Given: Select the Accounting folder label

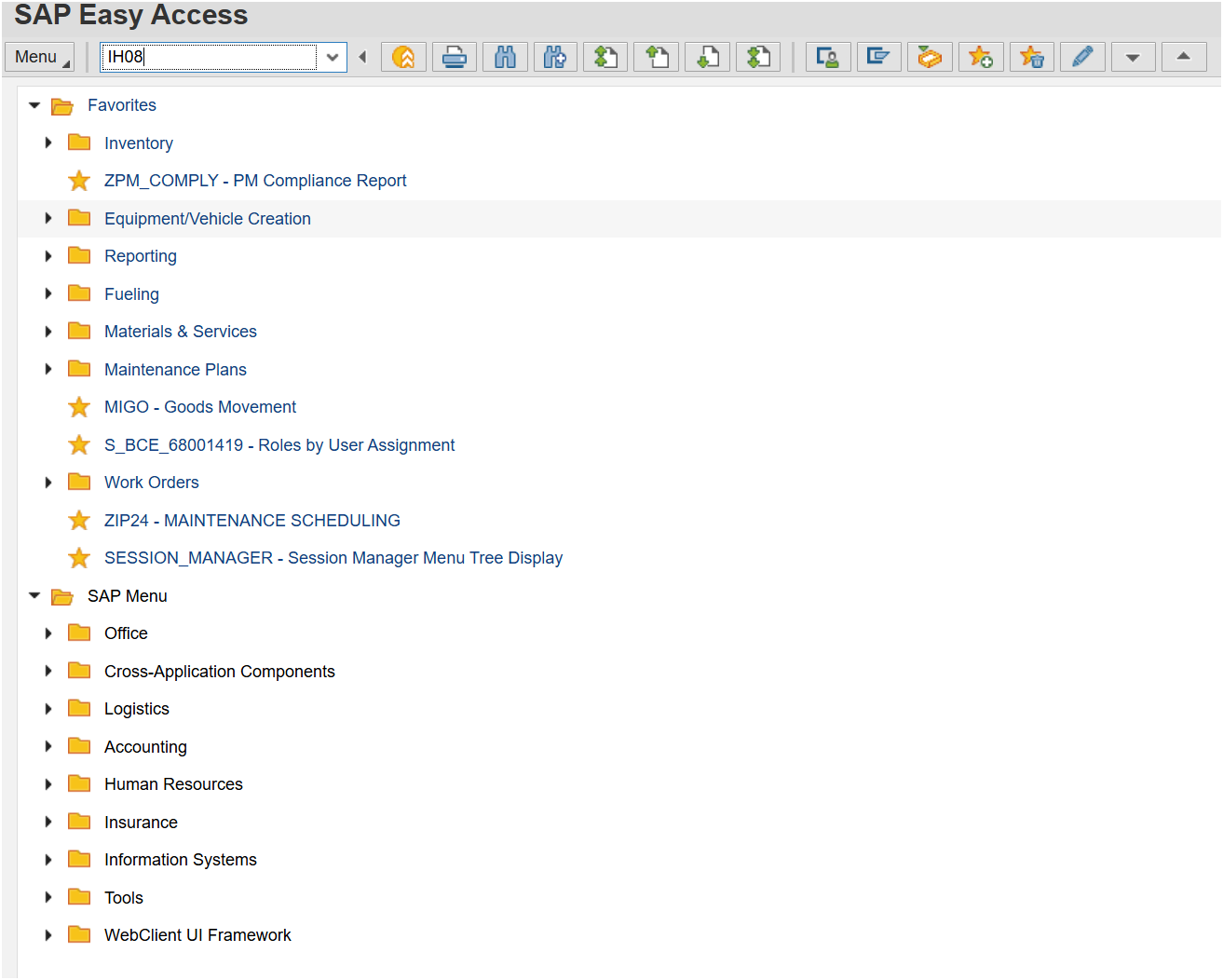Looking at the screenshot, I should [x=145, y=747].
